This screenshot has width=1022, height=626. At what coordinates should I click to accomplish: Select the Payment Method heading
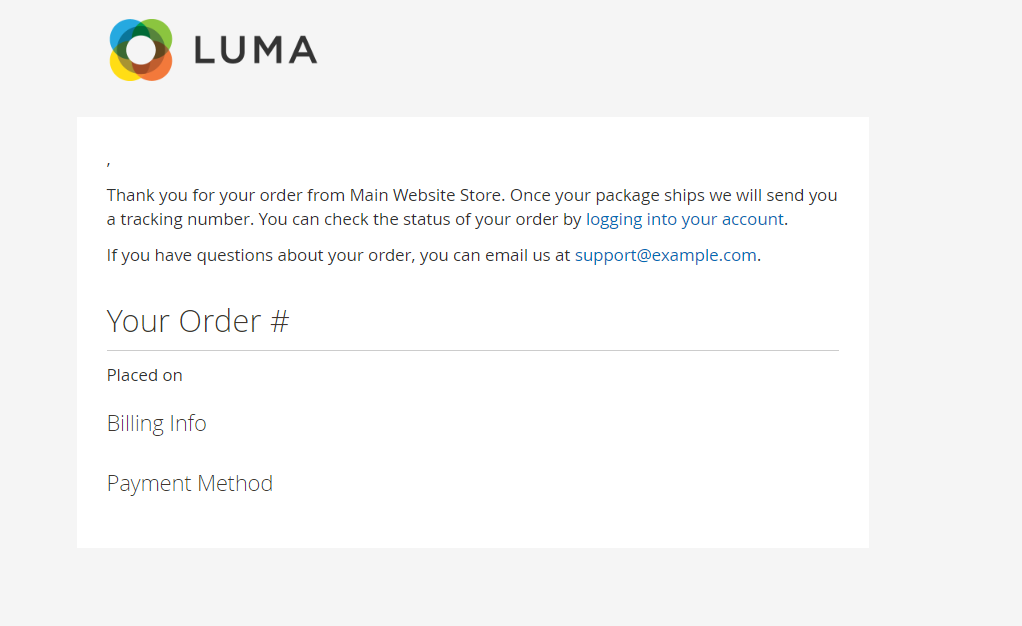coord(190,483)
